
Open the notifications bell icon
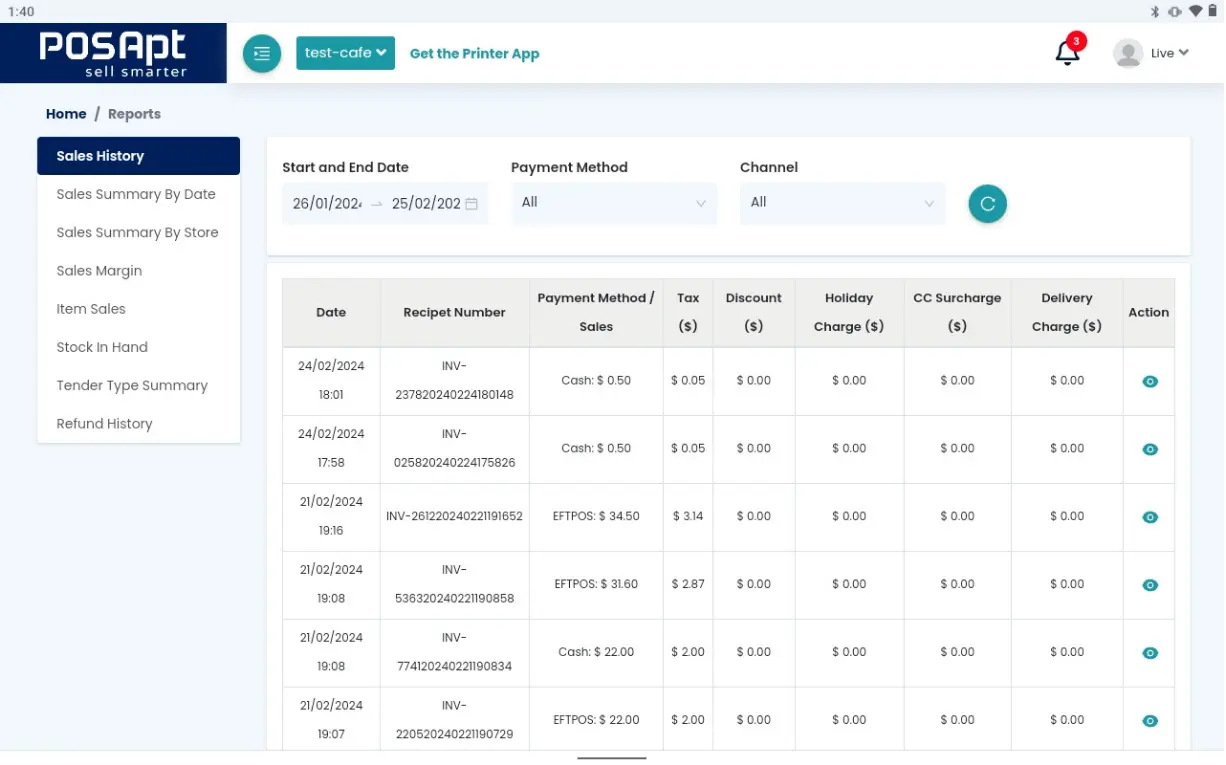pos(1067,53)
